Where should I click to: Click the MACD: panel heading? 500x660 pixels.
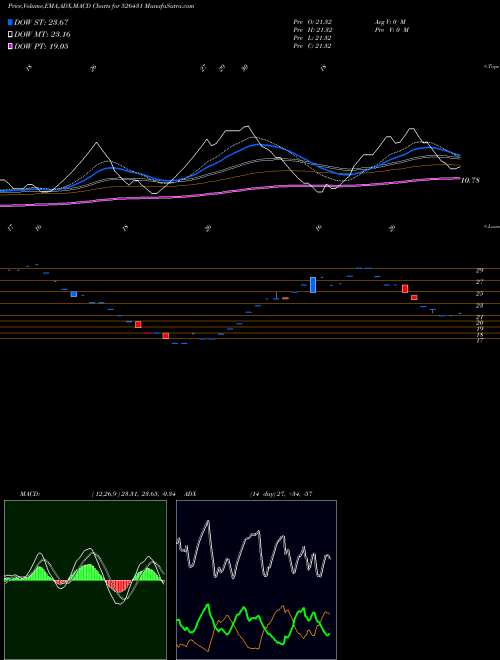(29, 494)
